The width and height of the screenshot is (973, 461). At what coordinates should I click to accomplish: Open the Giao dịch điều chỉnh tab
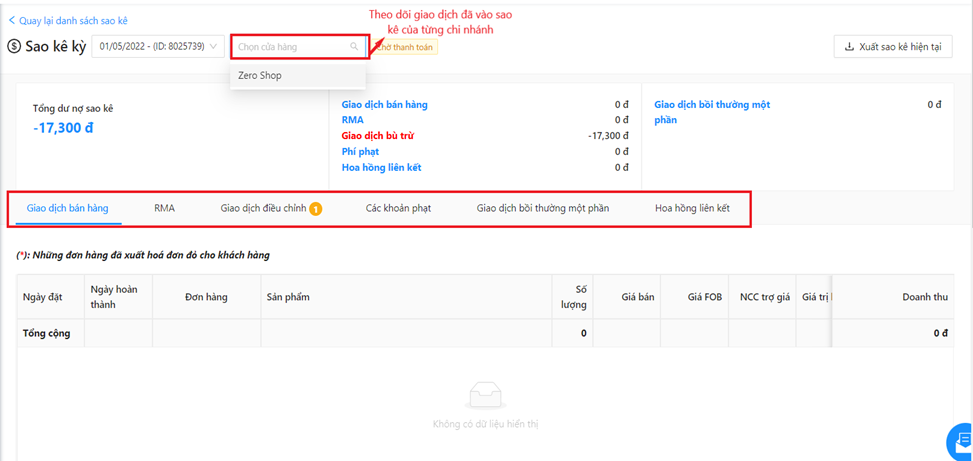[263, 208]
